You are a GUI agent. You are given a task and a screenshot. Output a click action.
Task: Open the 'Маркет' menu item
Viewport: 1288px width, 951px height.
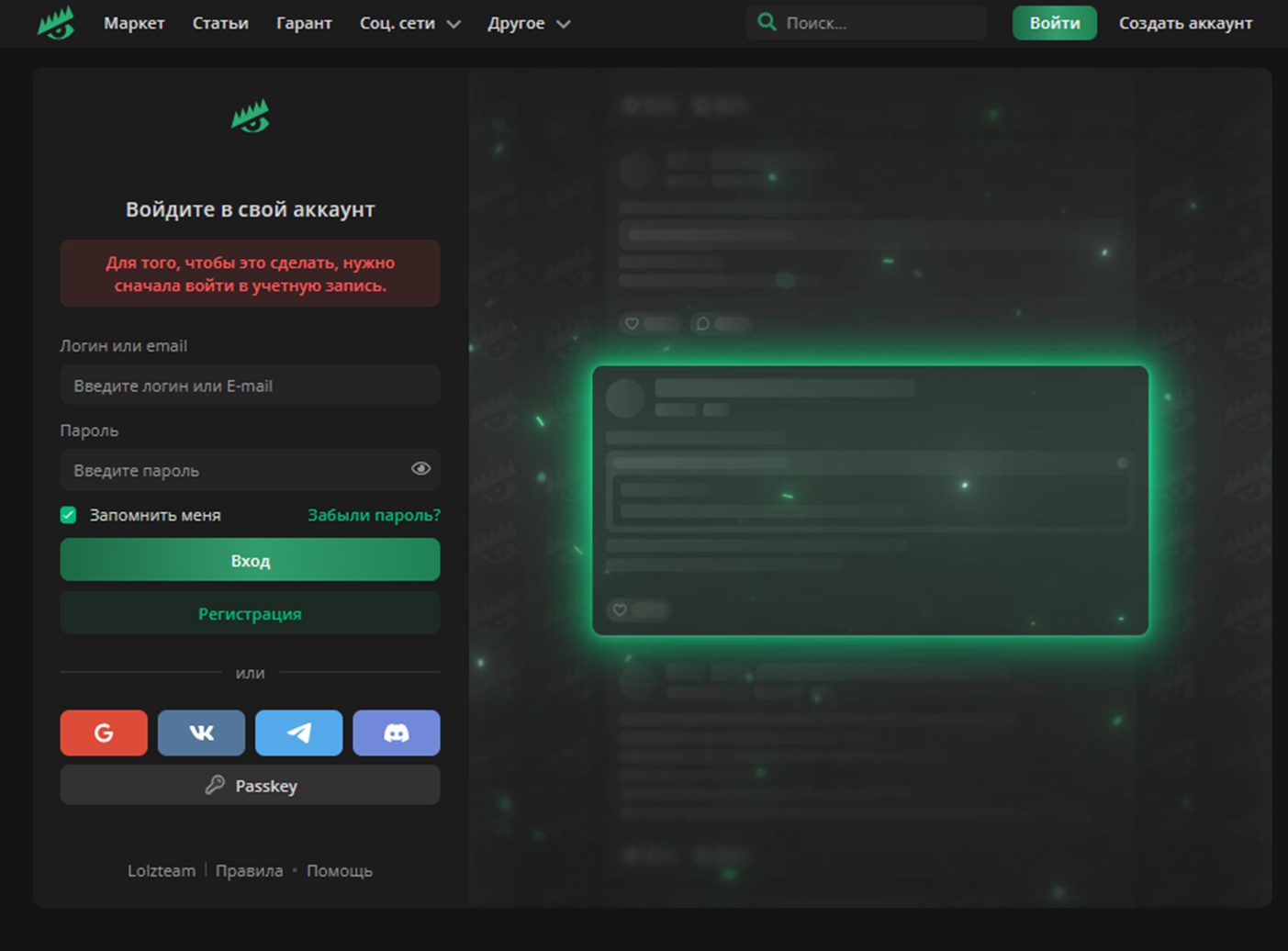tap(134, 23)
